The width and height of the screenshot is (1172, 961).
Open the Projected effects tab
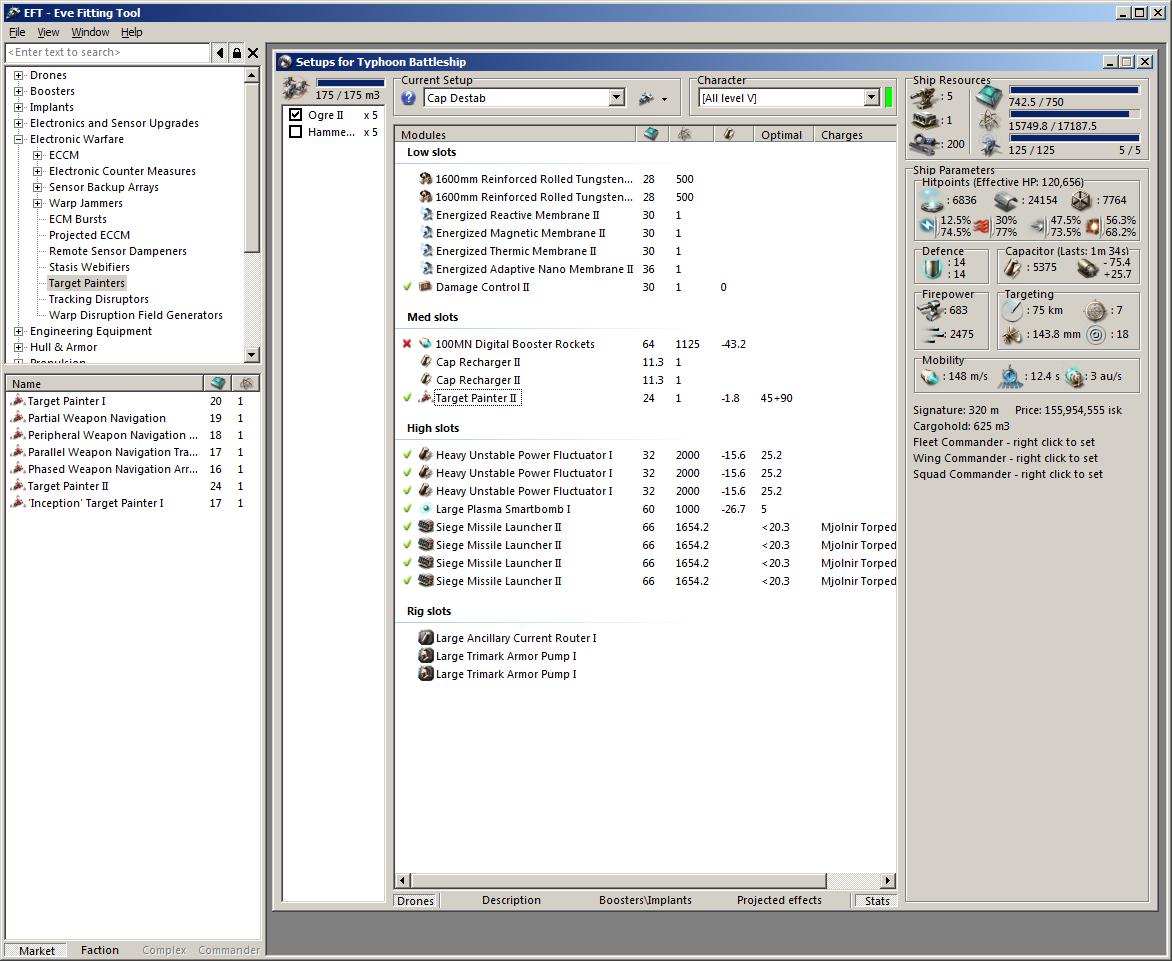779,900
